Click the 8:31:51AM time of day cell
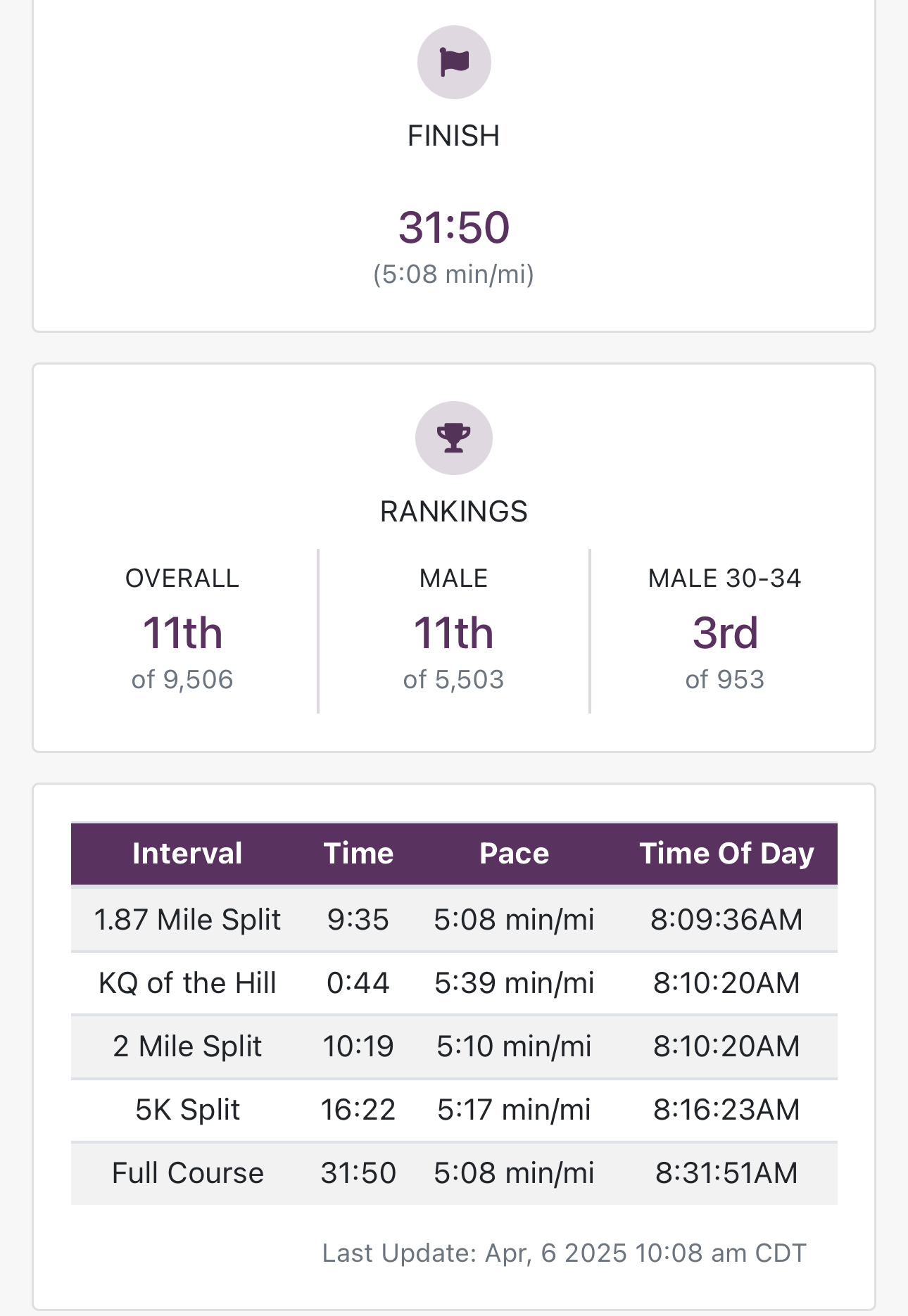The image size is (908, 1316). (x=726, y=1173)
